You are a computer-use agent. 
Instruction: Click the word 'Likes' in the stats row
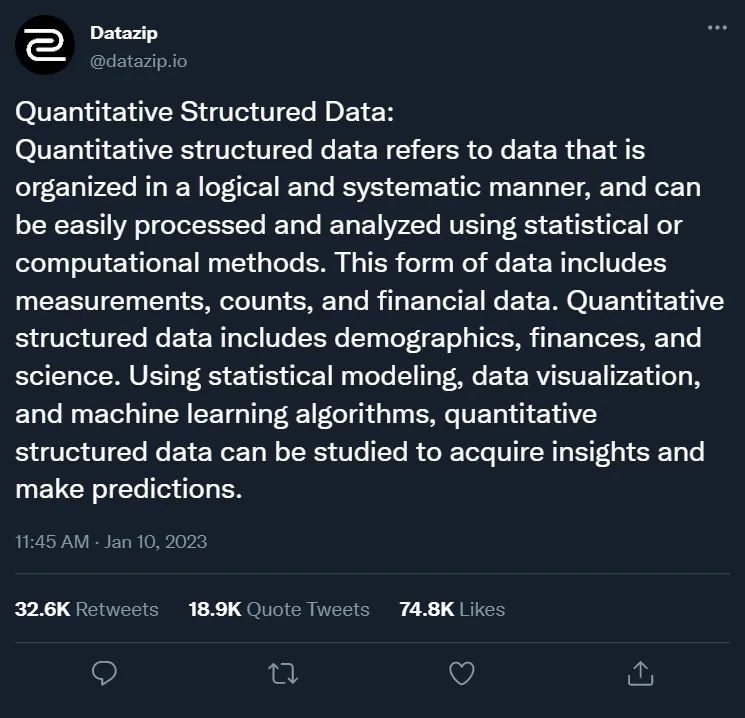482,609
